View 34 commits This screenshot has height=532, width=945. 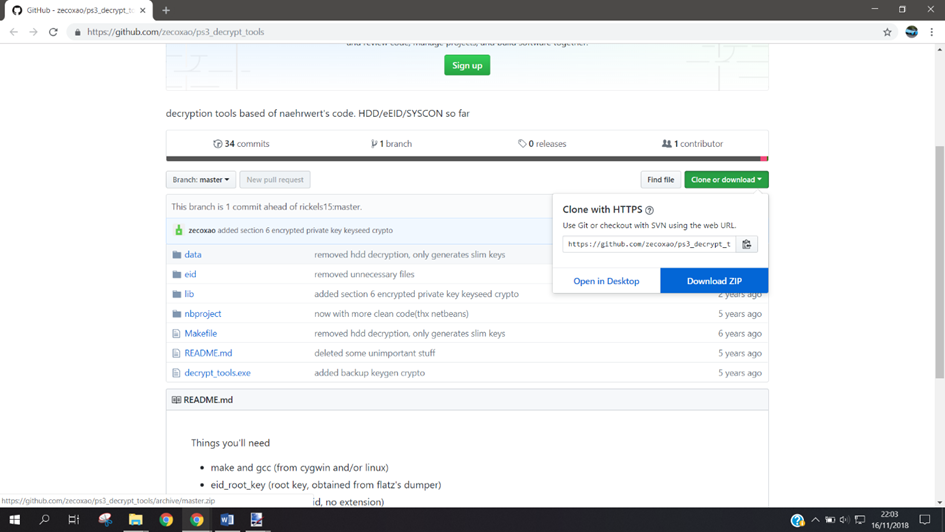pos(241,143)
